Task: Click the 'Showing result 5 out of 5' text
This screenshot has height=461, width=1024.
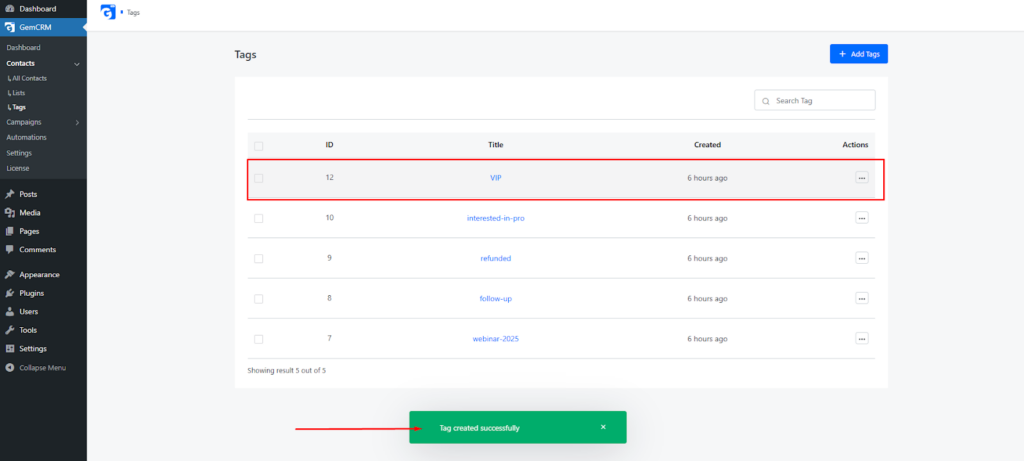Action: (x=287, y=370)
